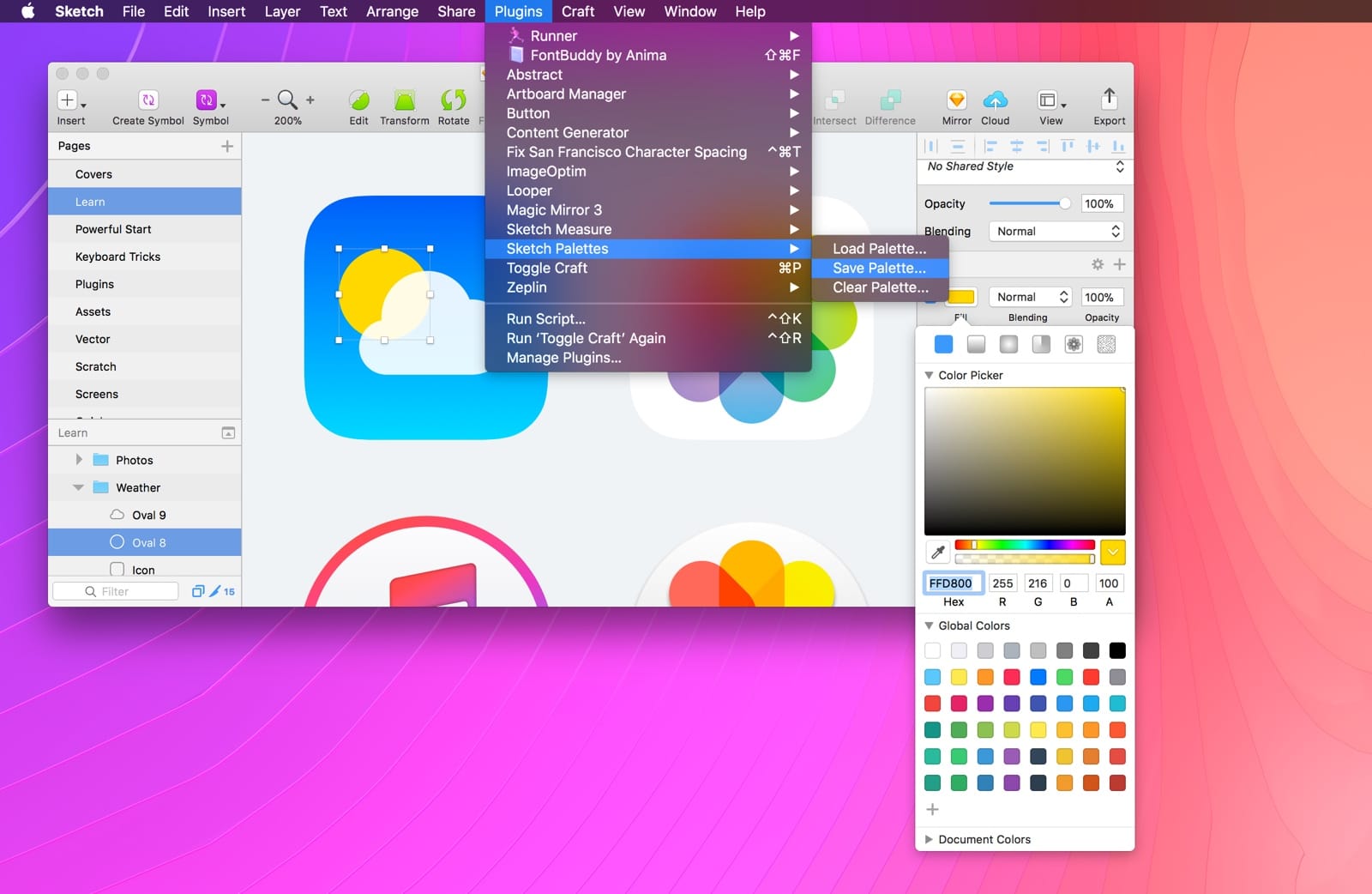Screen dimensions: 1372x894
Task: Add a new page with the plus button
Action: tap(227, 146)
